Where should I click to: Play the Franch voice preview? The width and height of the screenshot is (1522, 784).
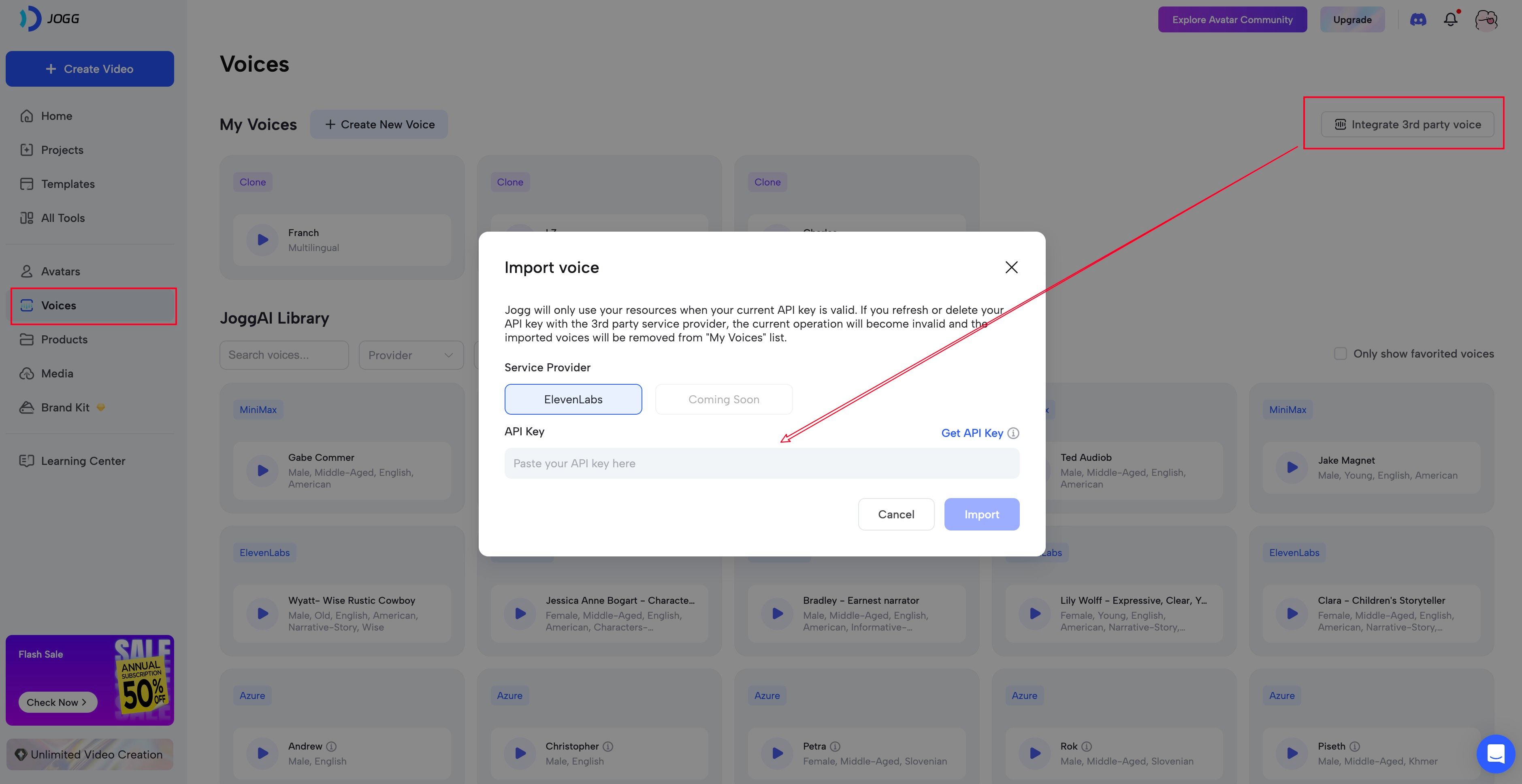(x=262, y=240)
